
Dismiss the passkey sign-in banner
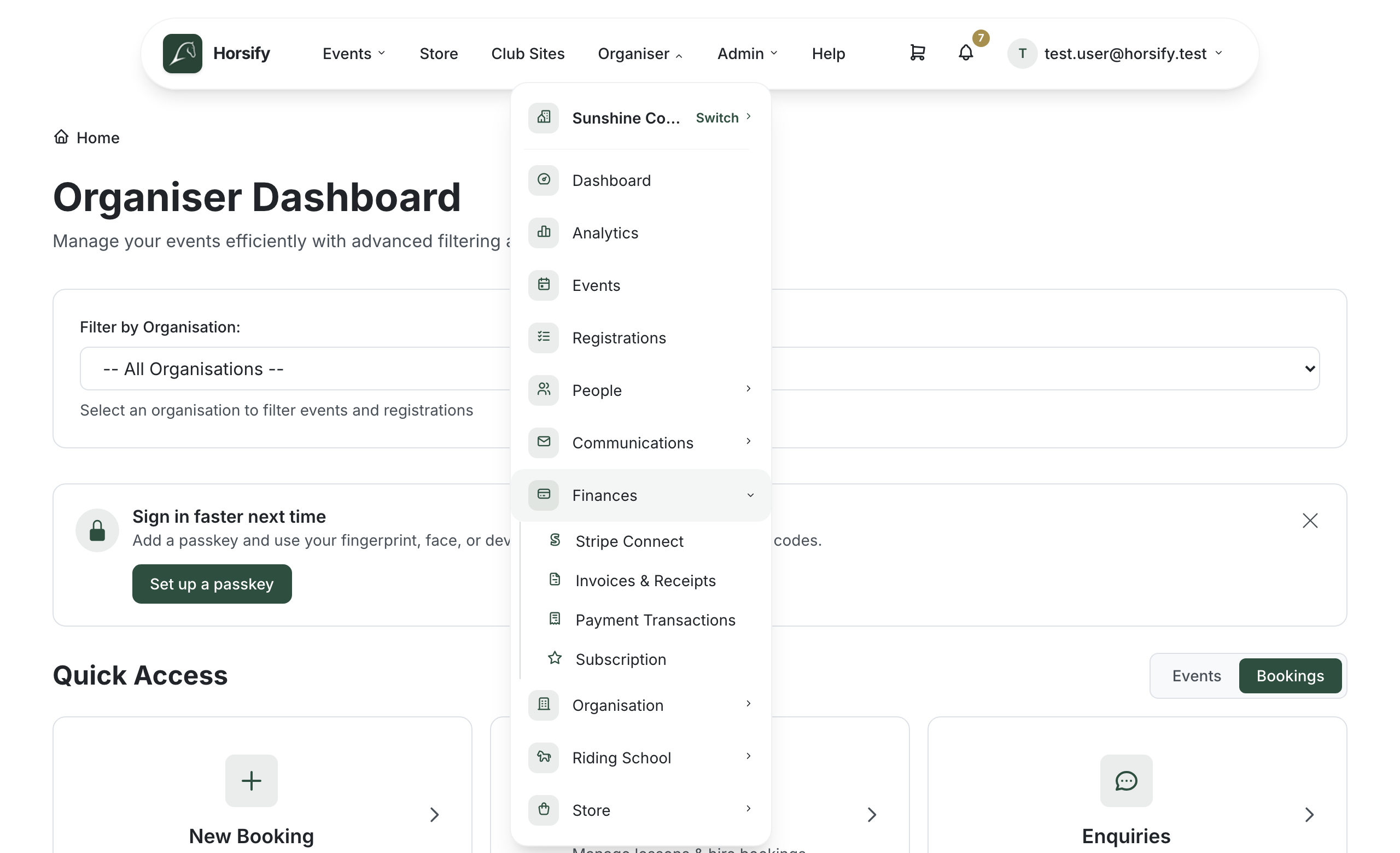coord(1310,520)
